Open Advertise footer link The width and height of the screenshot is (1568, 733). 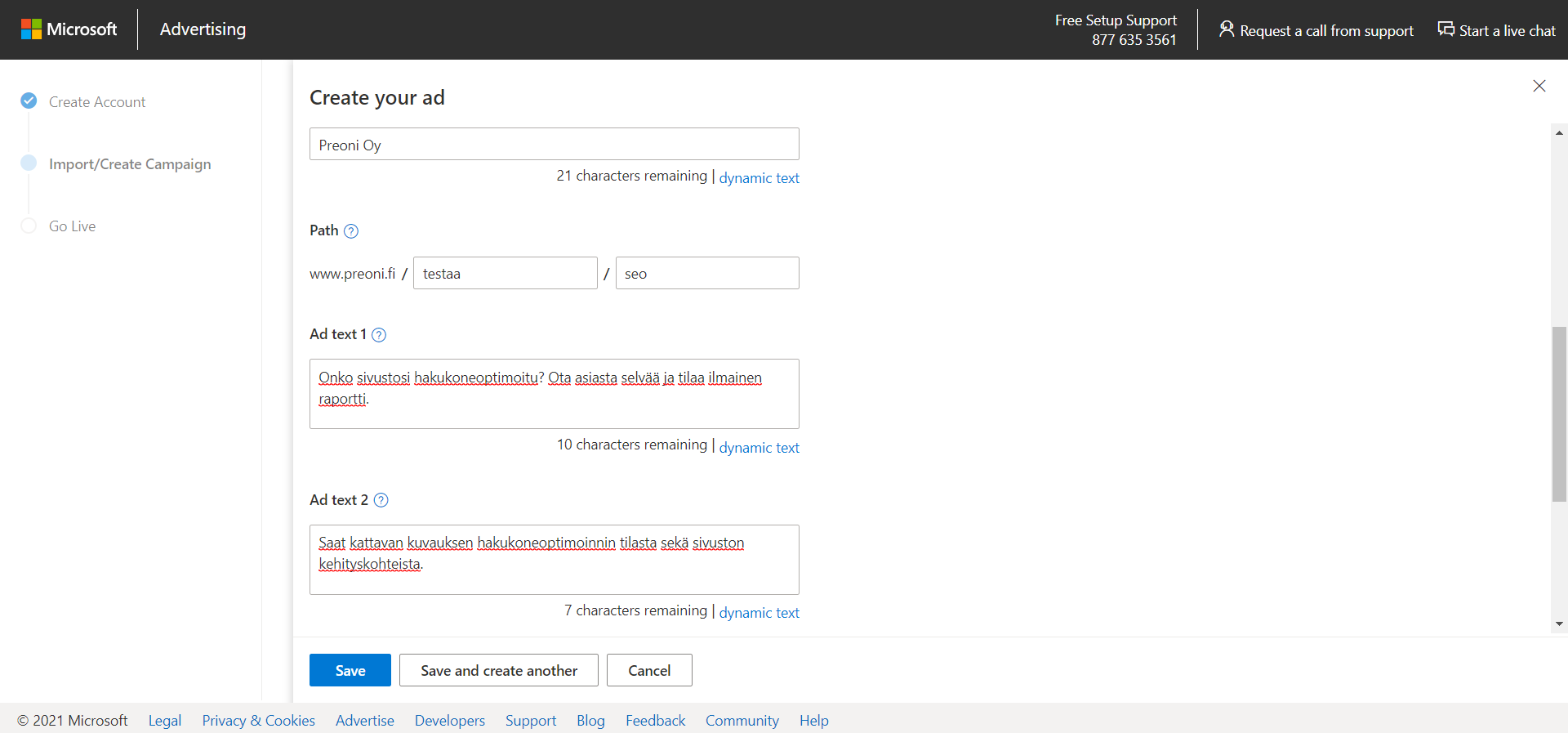click(x=365, y=721)
